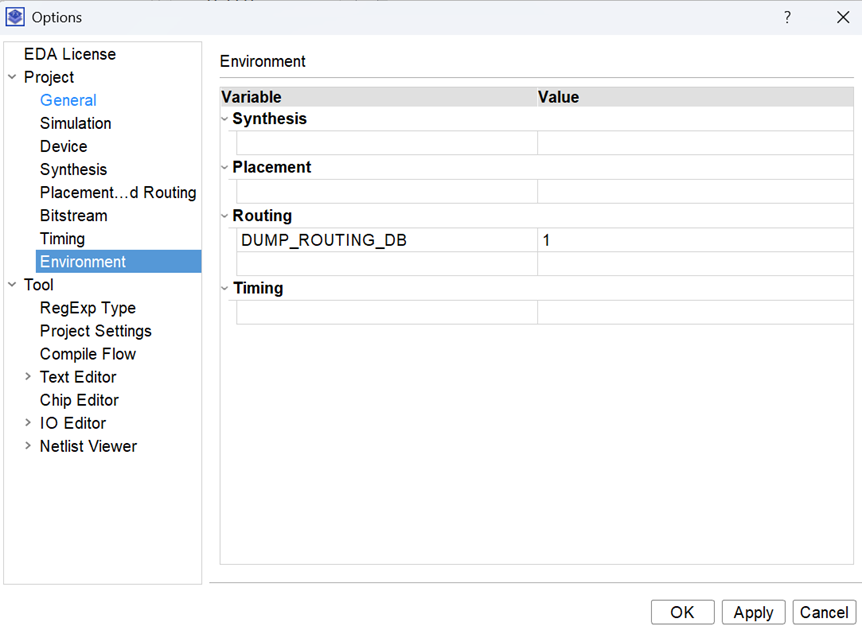The width and height of the screenshot is (862, 630).
Task: Click the Options dialog app icon
Action: [15, 17]
